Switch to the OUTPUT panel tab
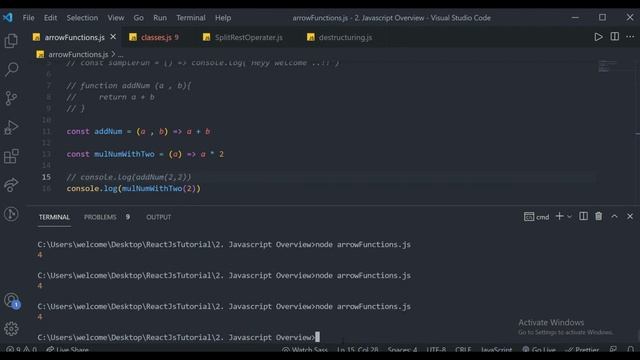 coord(159,217)
